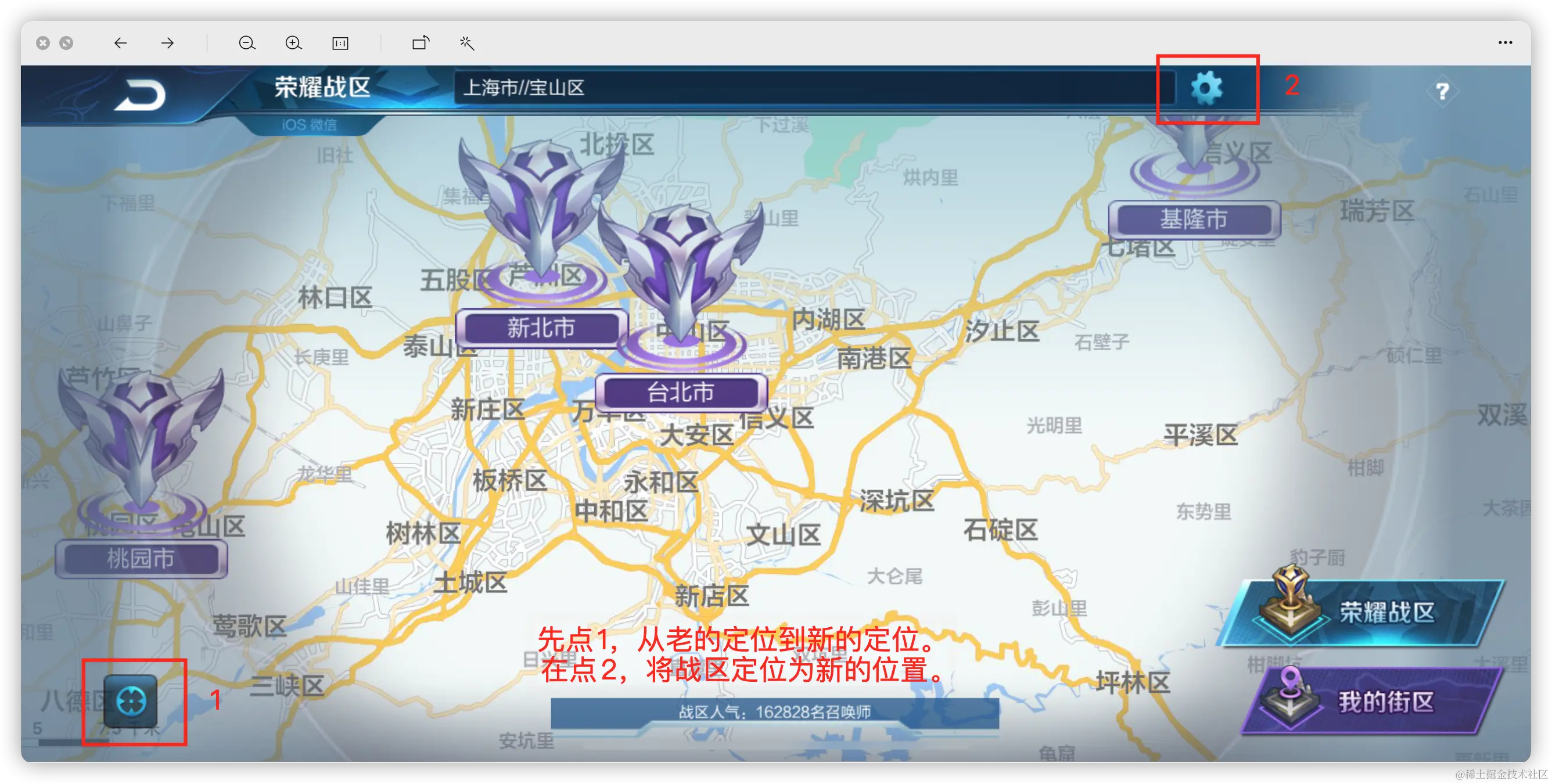
Task: Click the magic wand cleanup icon
Action: pos(467,43)
